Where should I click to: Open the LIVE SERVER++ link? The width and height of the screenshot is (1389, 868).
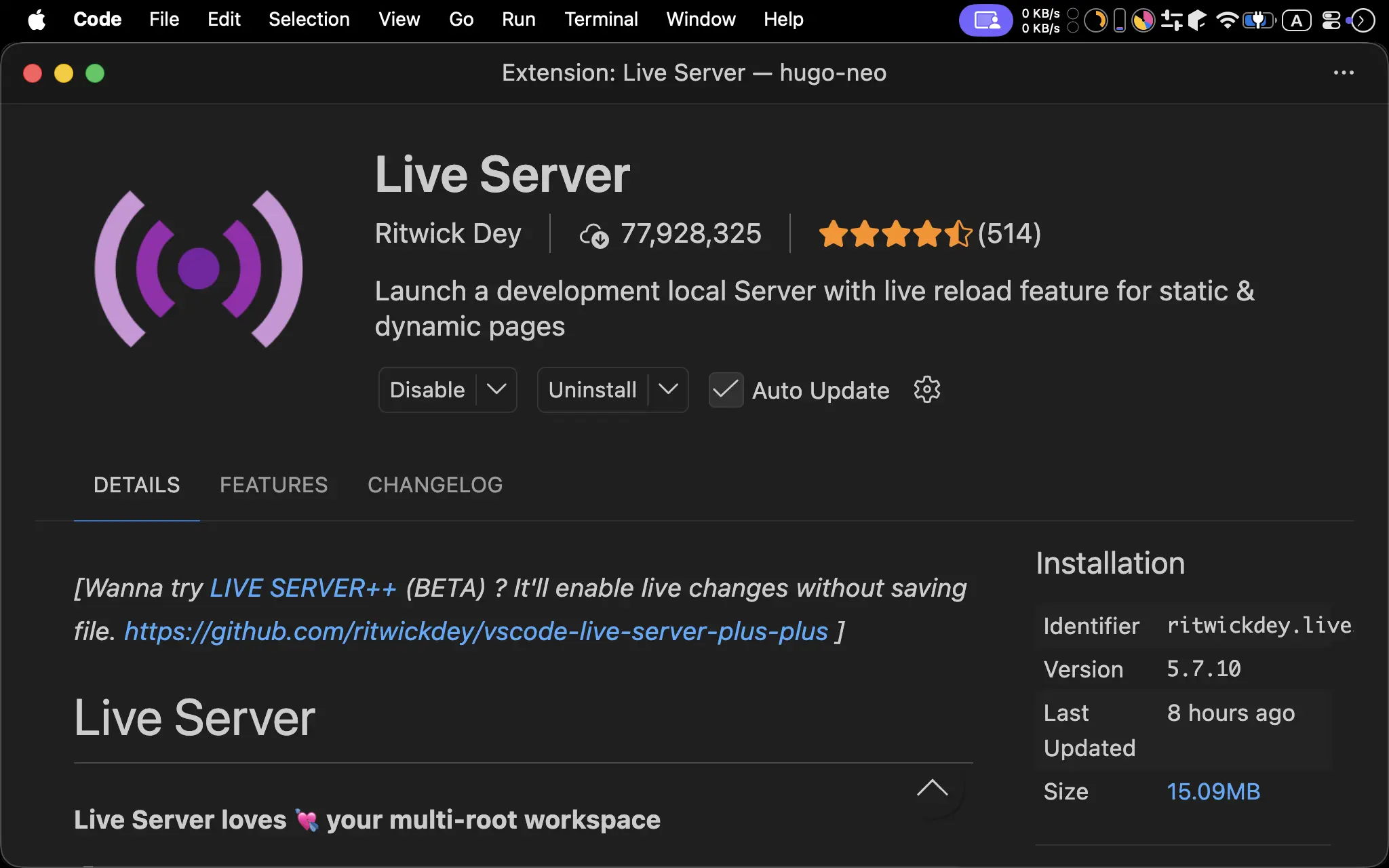pos(303,588)
